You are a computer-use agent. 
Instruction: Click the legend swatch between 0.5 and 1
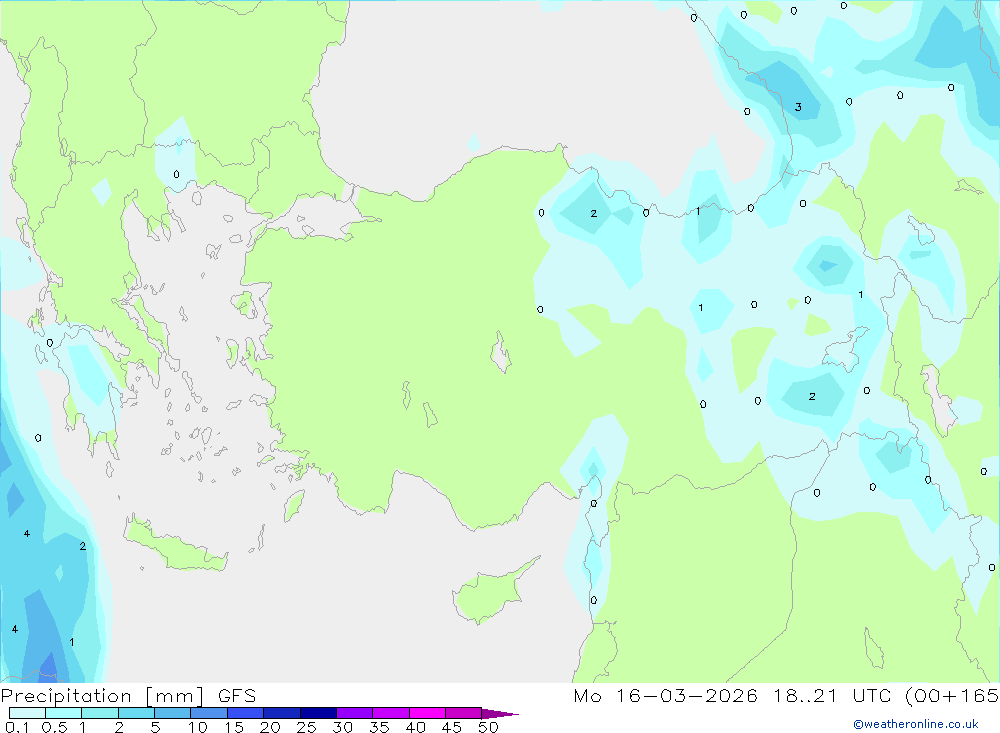coord(63,713)
